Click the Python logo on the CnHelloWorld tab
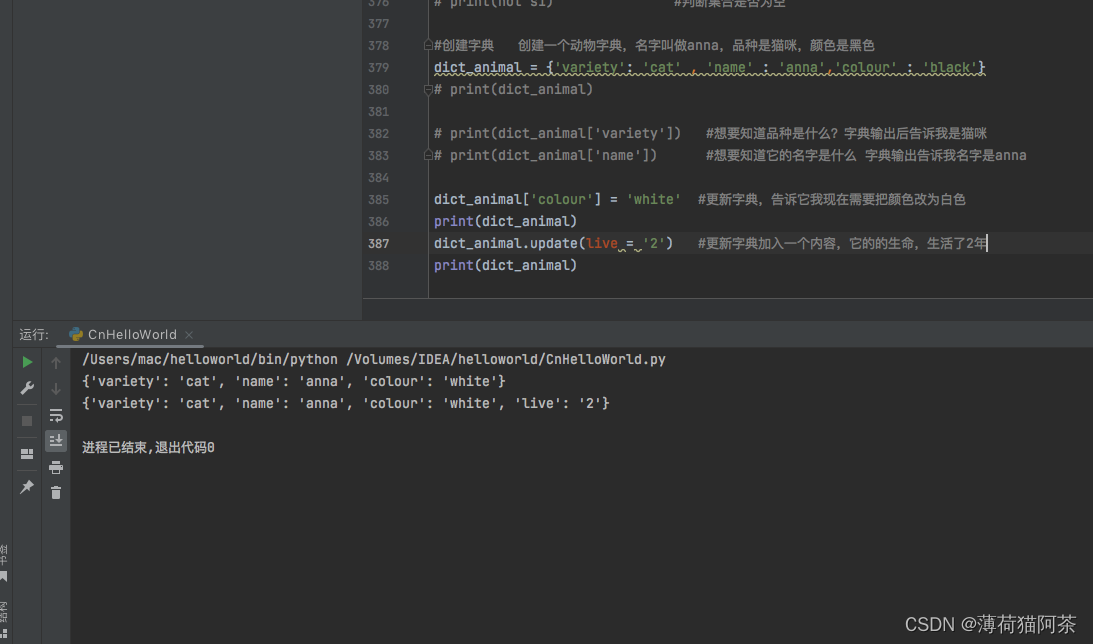This screenshot has width=1093, height=644. (74, 334)
